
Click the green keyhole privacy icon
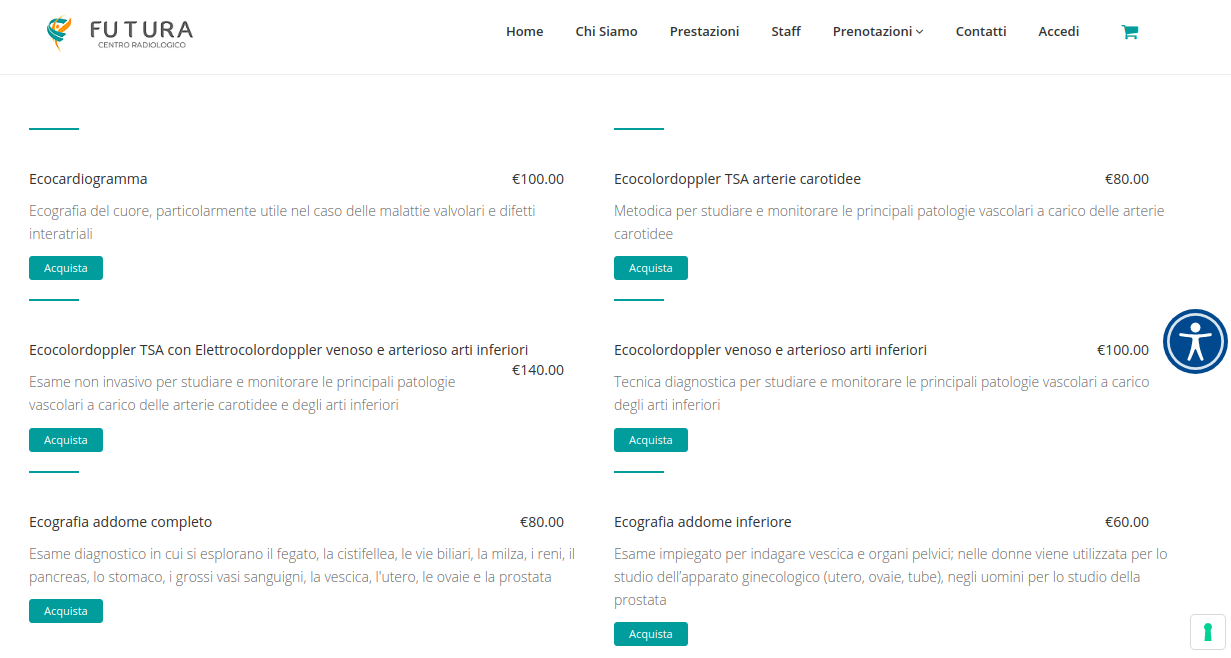tap(1208, 632)
